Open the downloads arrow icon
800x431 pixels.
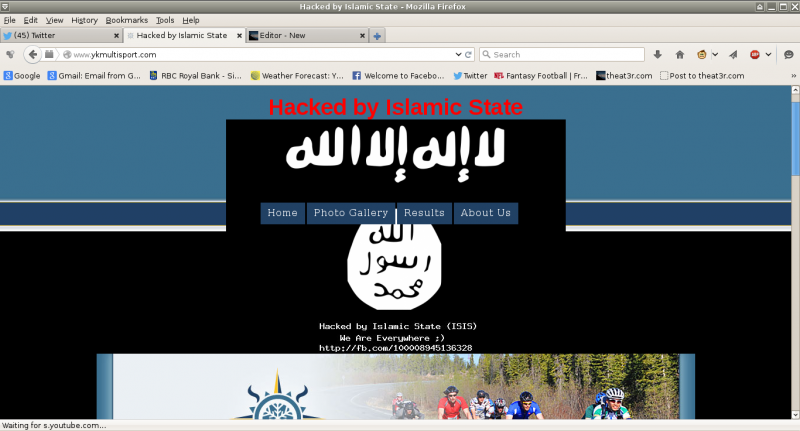click(658, 55)
